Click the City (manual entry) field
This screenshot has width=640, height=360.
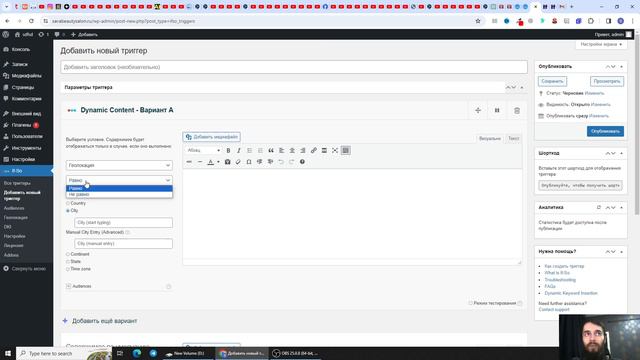[123, 244]
